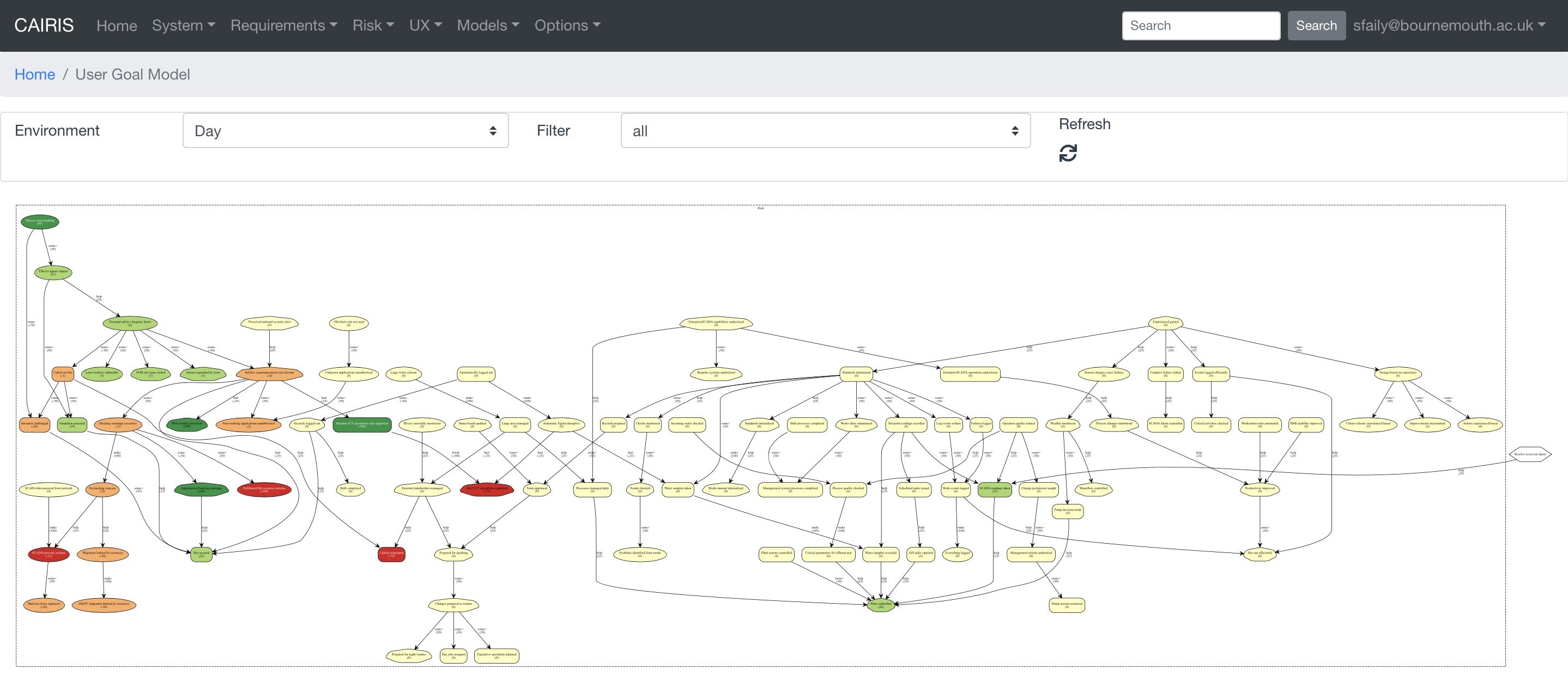The width and height of the screenshot is (1568, 675).
Task: Click the Refresh icon below the Refresh label
Action: tap(1069, 152)
